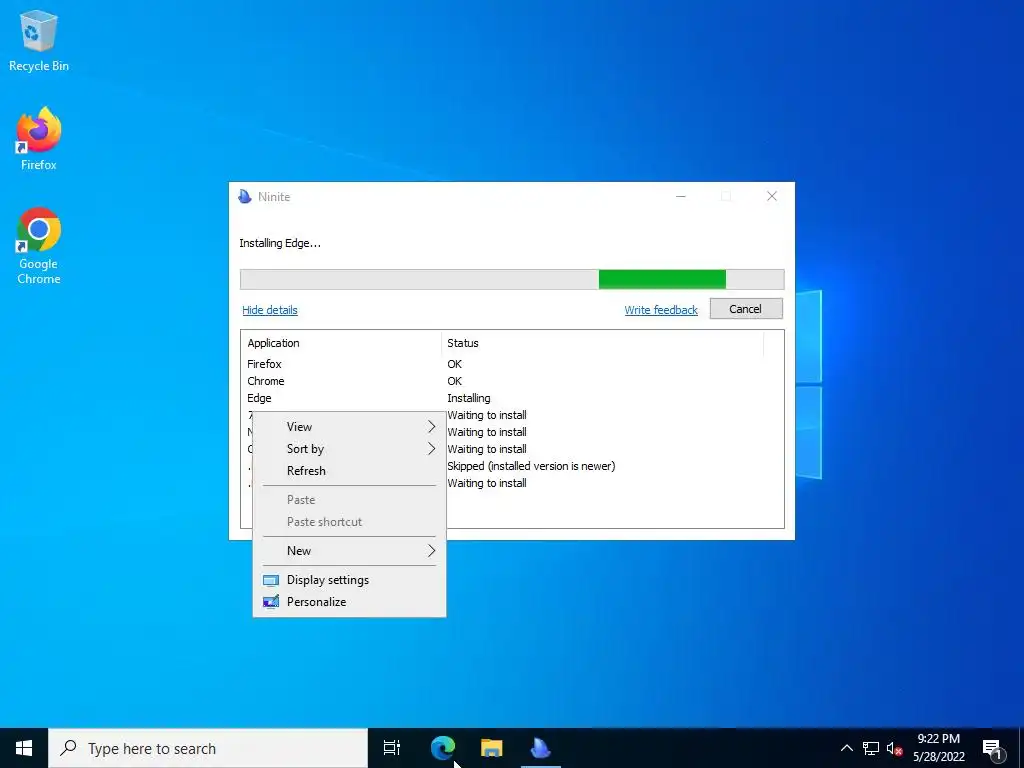Select New in the context menu
The image size is (1024, 768).
point(349,551)
